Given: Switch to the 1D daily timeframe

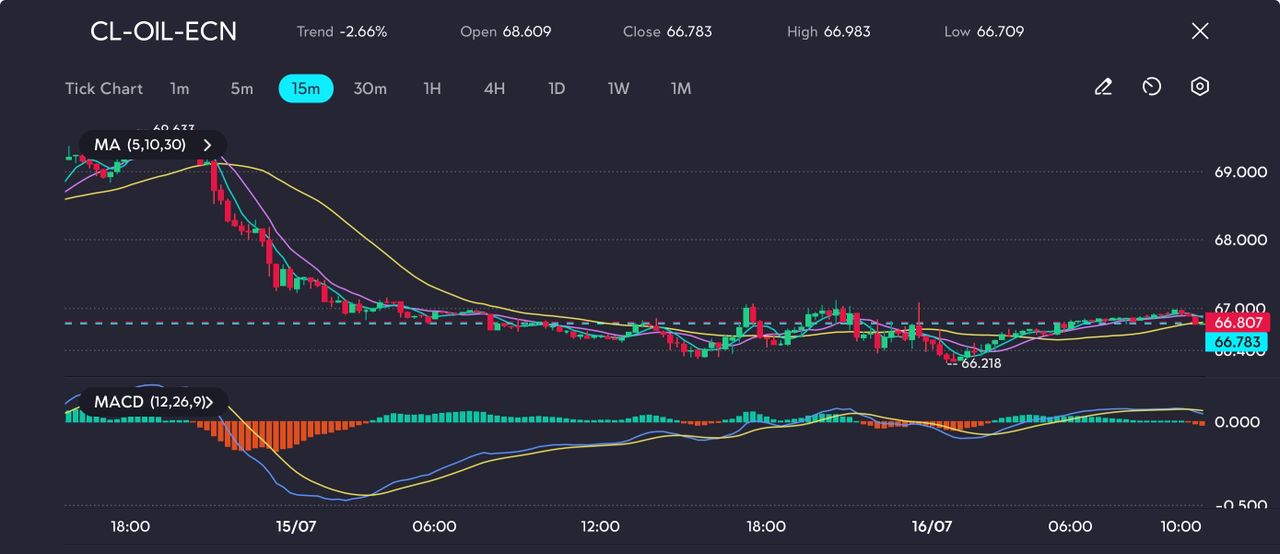Looking at the screenshot, I should click(x=557, y=89).
